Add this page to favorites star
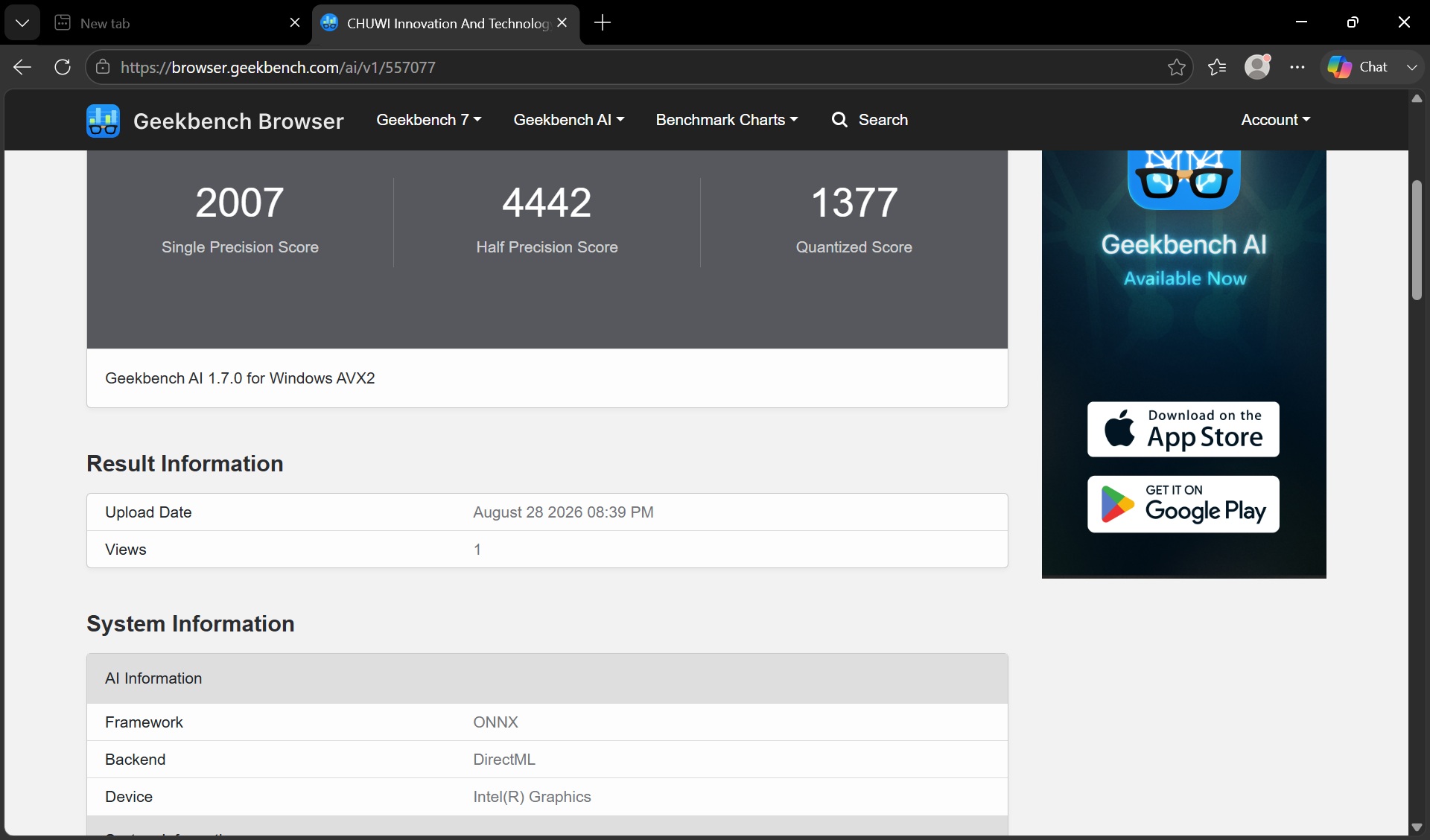The image size is (1430, 840). click(1177, 67)
